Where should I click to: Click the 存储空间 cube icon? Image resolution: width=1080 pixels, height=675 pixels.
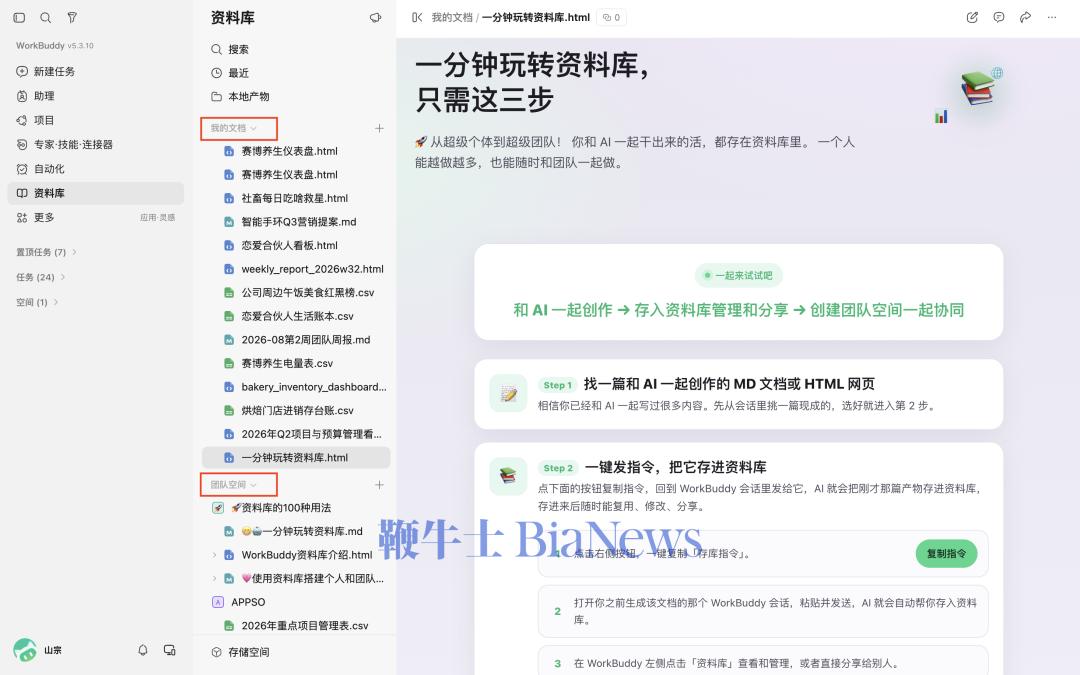pyautogui.click(x=216, y=652)
